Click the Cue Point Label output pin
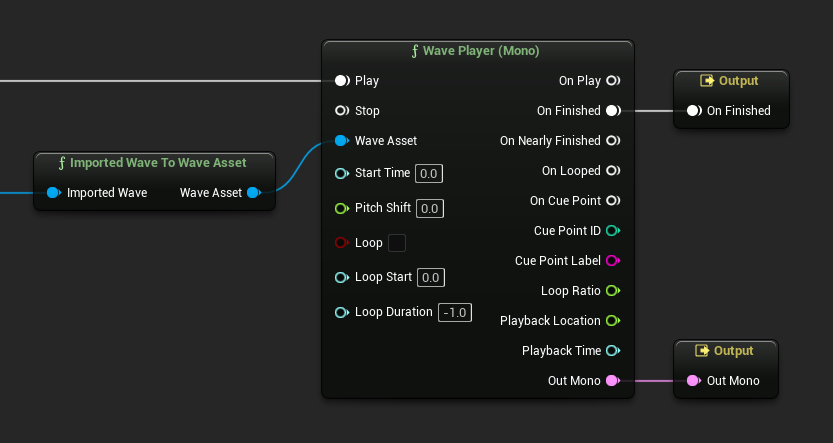The width and height of the screenshot is (833, 443). pyautogui.click(x=612, y=261)
